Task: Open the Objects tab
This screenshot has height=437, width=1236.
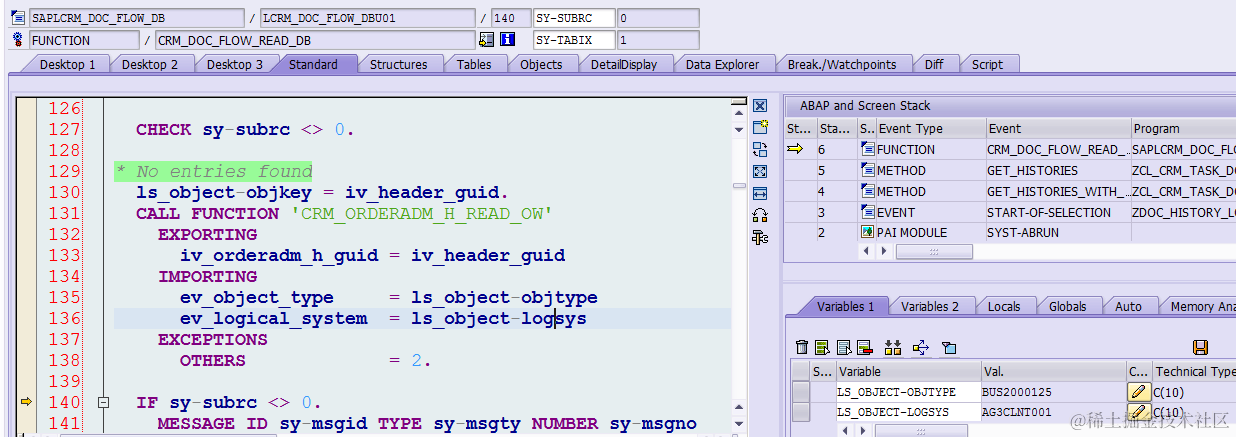Action: pyautogui.click(x=541, y=64)
